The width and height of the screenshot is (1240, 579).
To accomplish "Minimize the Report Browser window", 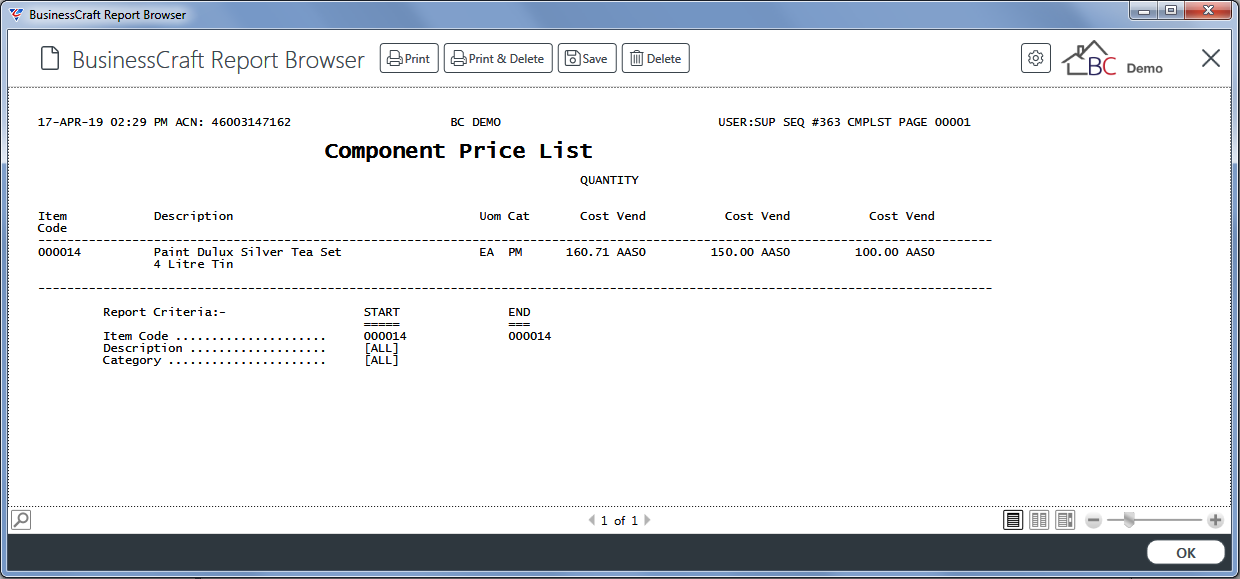I will [1145, 11].
